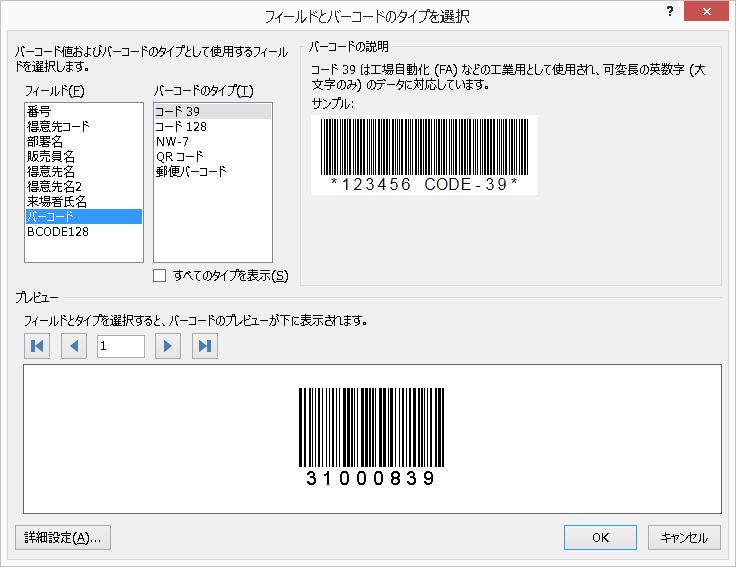736x567 pixels.
Task: Select field 番号 in the field list
Action: [84, 111]
